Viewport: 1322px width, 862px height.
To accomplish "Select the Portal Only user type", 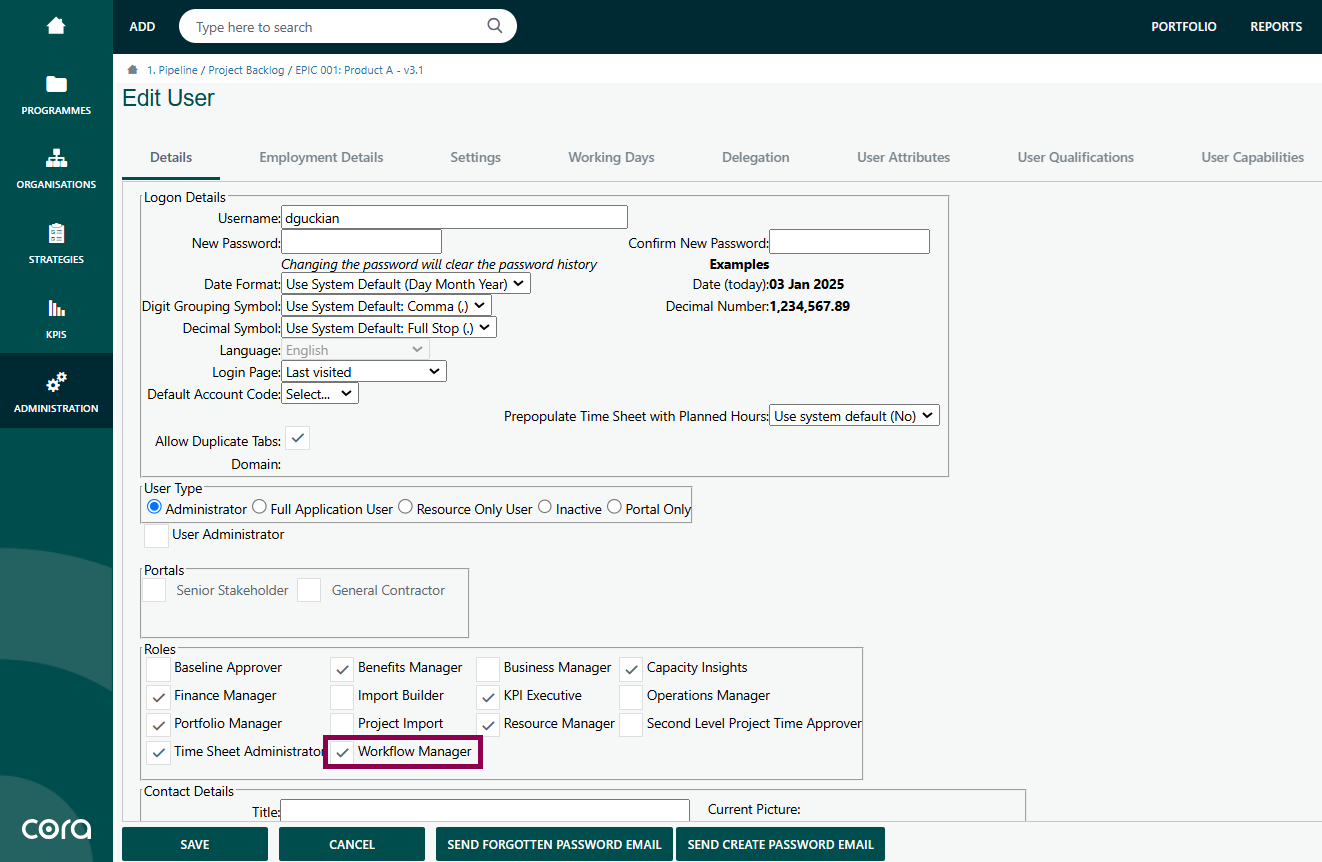I will pos(614,507).
